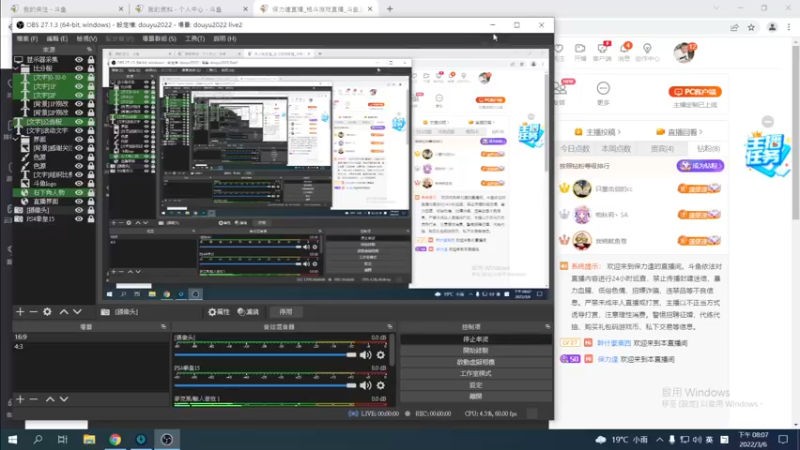This screenshot has width=800, height=450.
Task: Open taskbar search magnifier
Action: (x=38, y=439)
